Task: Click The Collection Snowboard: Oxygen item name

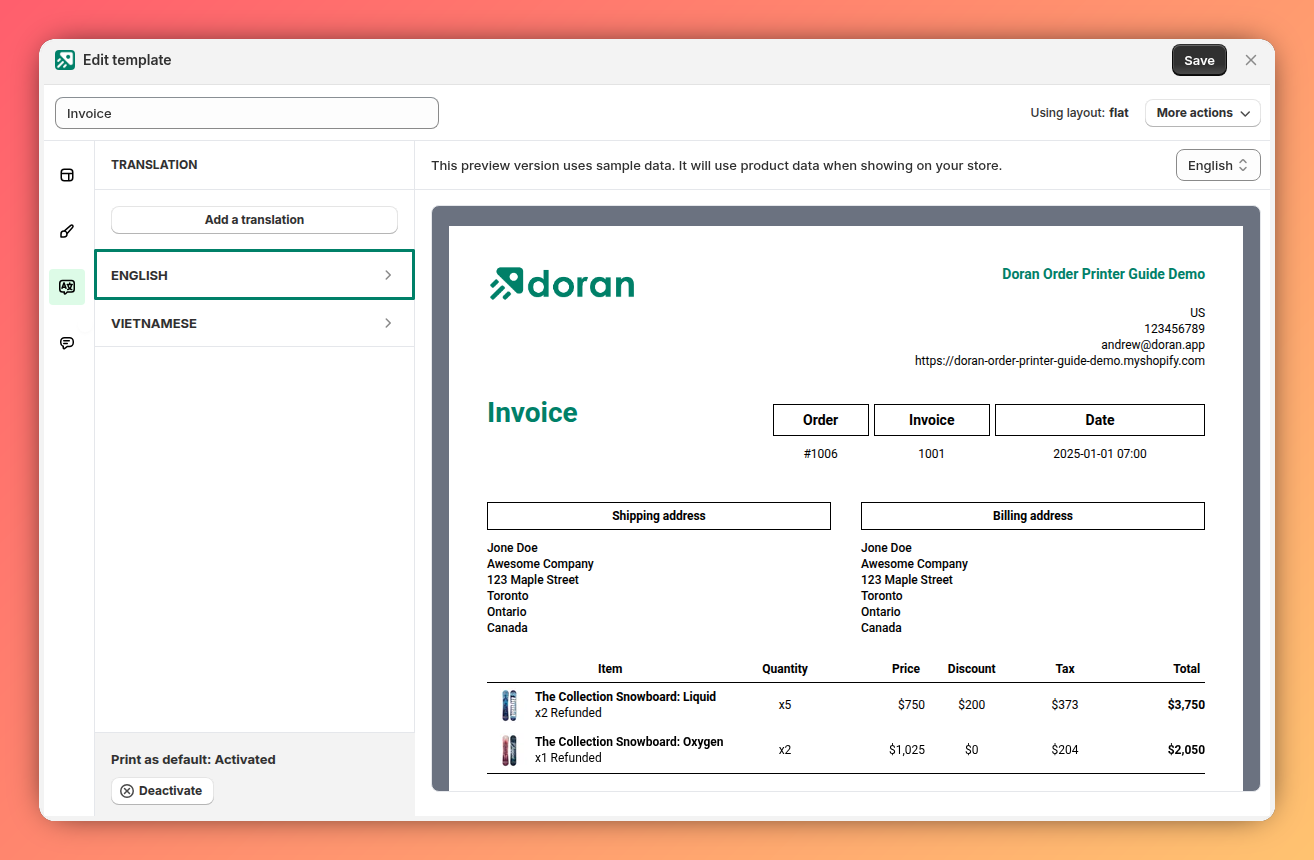Action: point(629,742)
